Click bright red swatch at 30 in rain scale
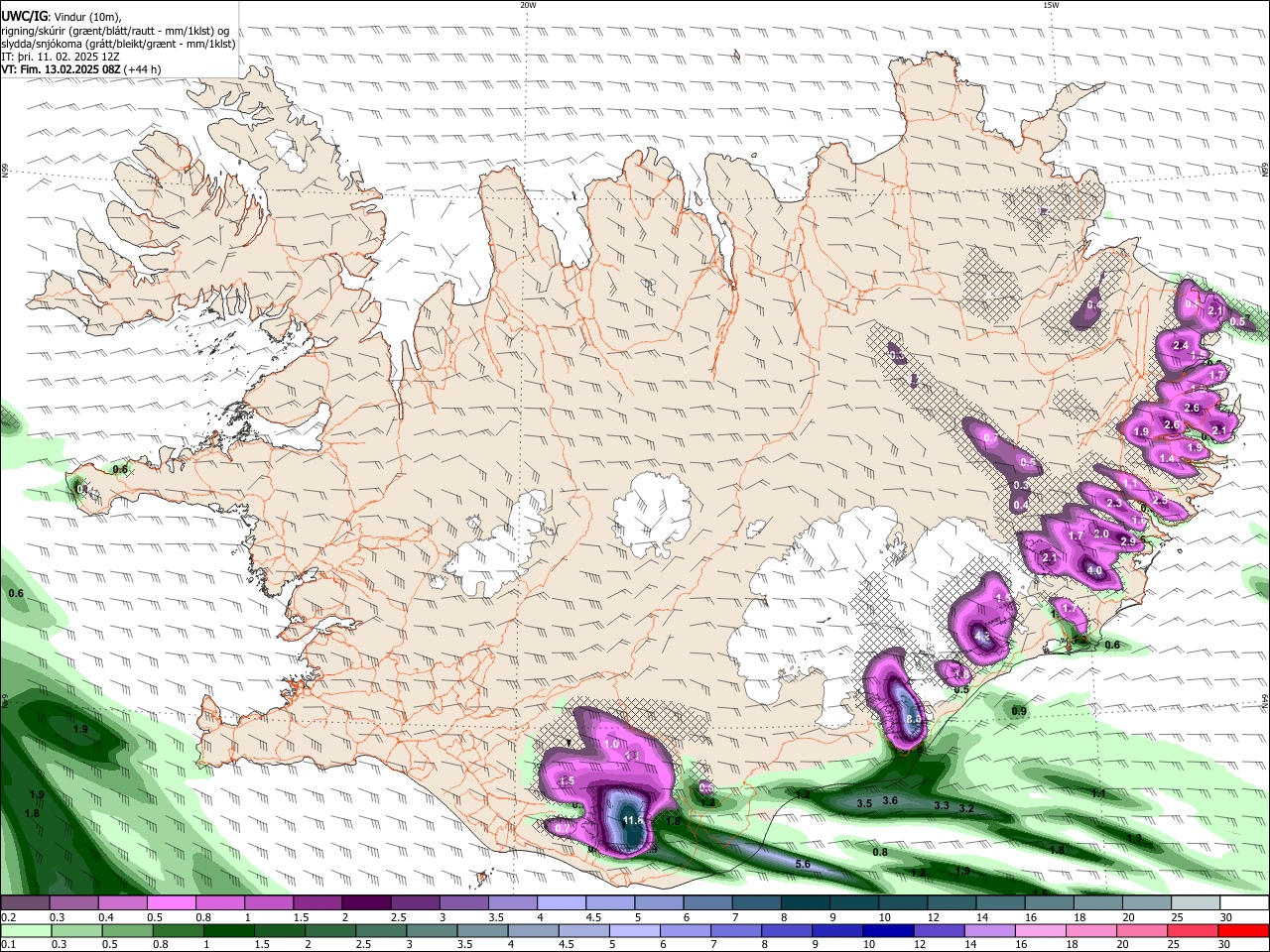Image resolution: width=1270 pixels, height=952 pixels. click(1244, 930)
